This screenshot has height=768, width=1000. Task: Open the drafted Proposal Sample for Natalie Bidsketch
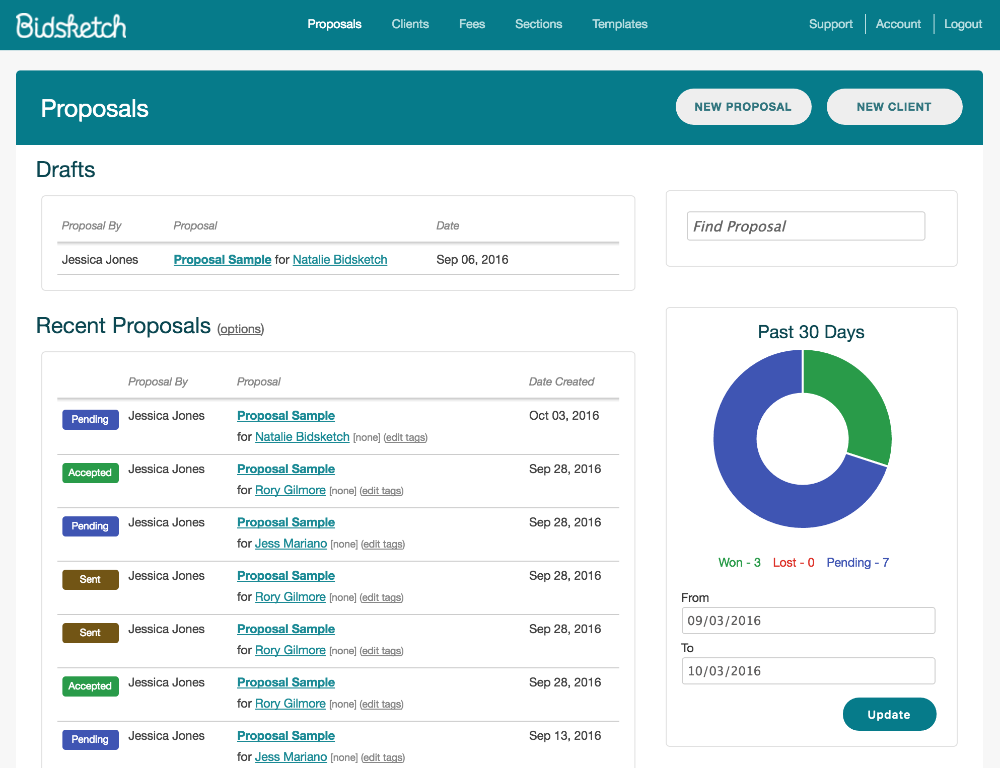click(x=222, y=259)
